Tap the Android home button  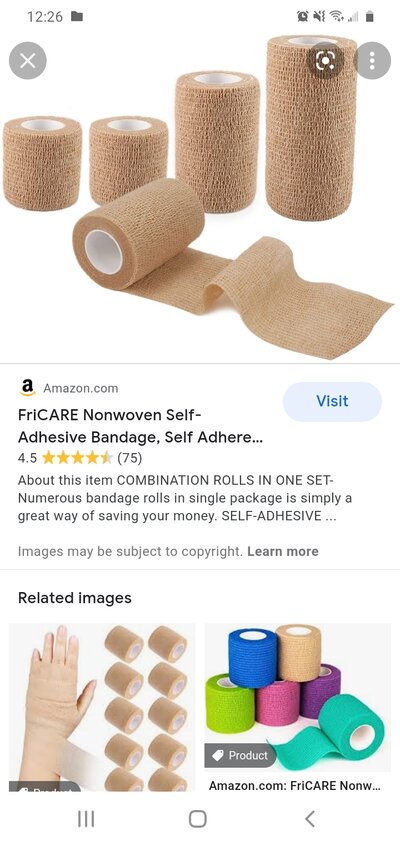(x=198, y=819)
